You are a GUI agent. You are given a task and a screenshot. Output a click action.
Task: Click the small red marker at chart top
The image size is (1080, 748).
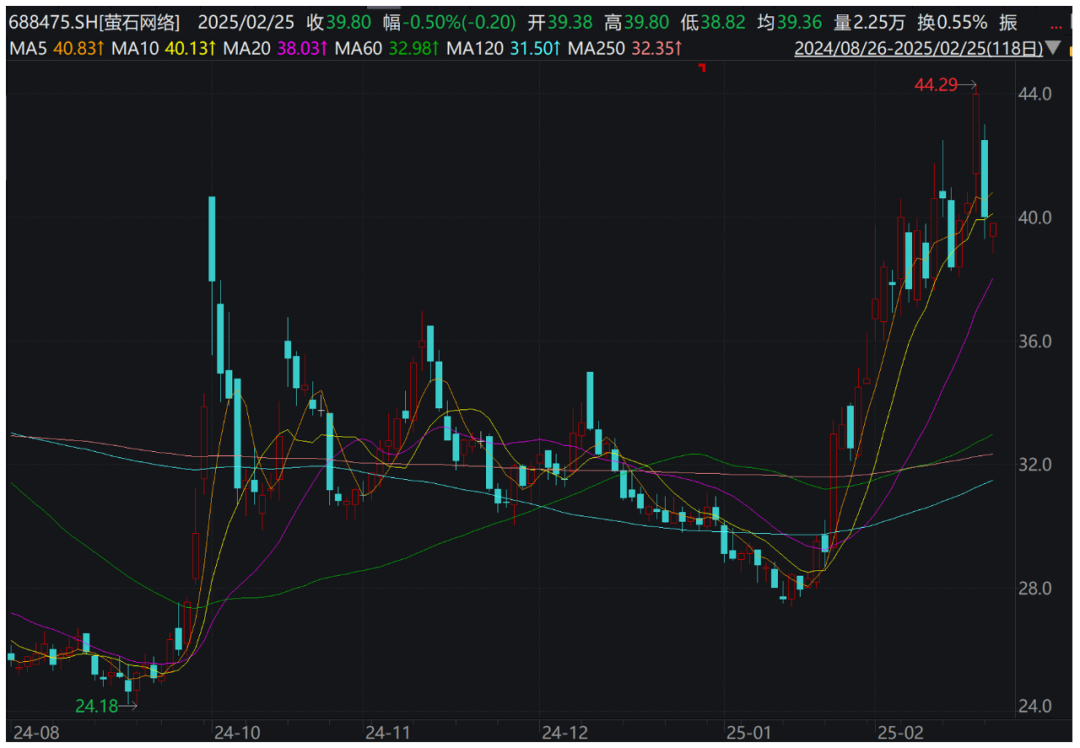pyautogui.click(x=703, y=68)
